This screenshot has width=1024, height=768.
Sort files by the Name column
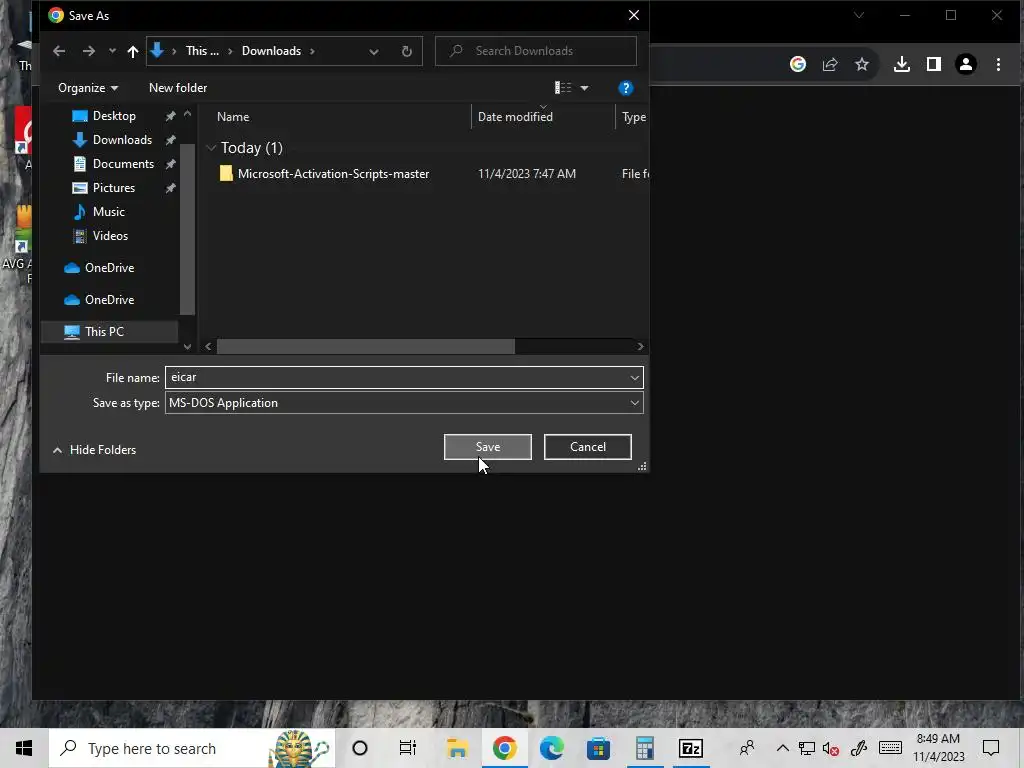[232, 117]
